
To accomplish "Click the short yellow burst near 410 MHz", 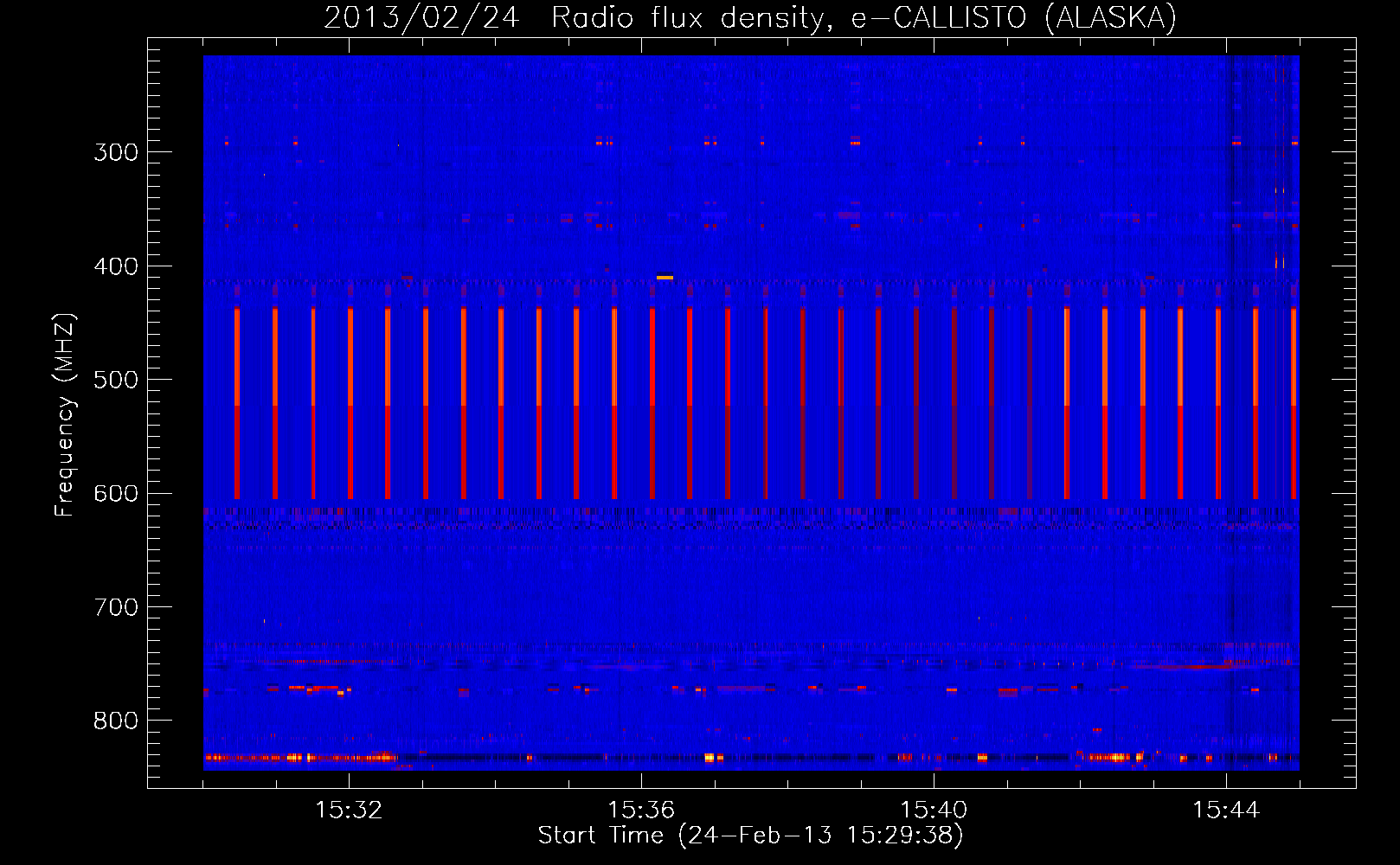I will coord(665,278).
